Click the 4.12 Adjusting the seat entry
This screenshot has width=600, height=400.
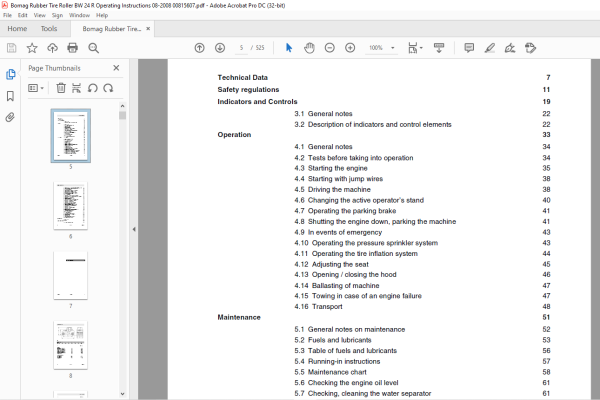pos(331,264)
